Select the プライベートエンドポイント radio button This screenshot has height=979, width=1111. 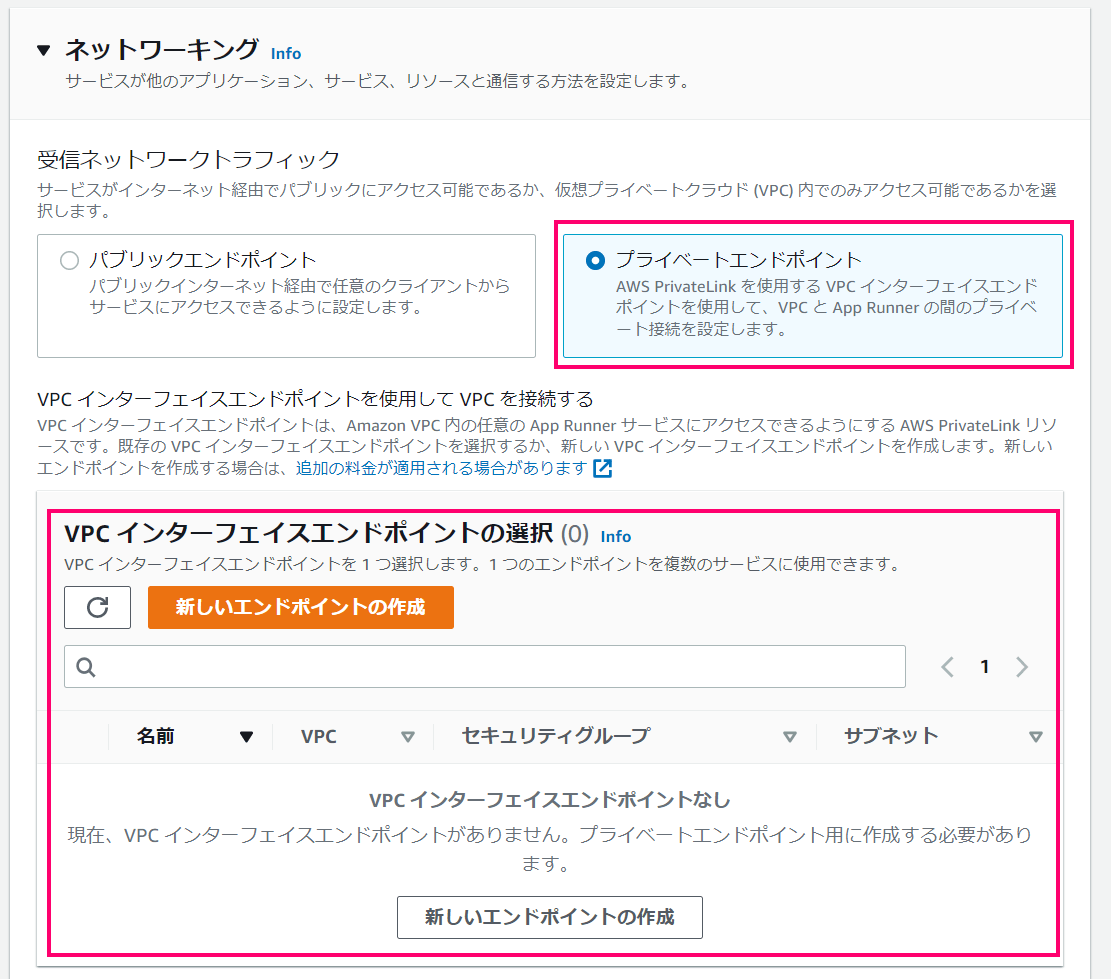pyautogui.click(x=595, y=260)
